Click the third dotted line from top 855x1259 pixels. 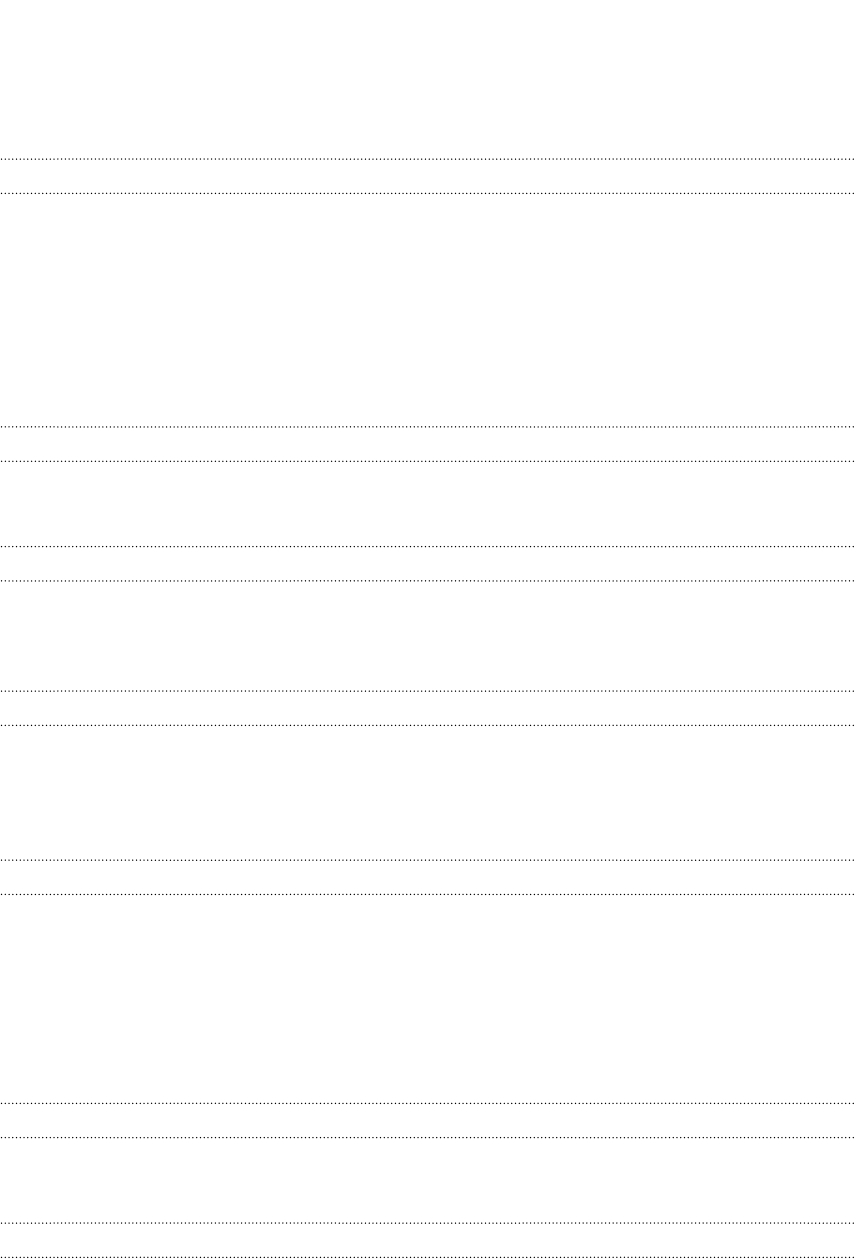(x=427, y=428)
